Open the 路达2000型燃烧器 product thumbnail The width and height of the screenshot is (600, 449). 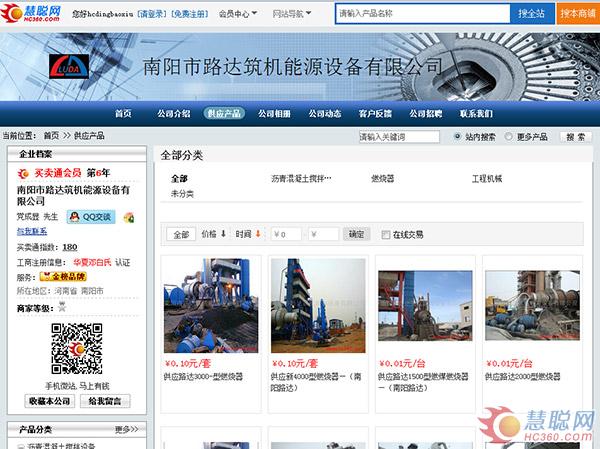coord(532,305)
